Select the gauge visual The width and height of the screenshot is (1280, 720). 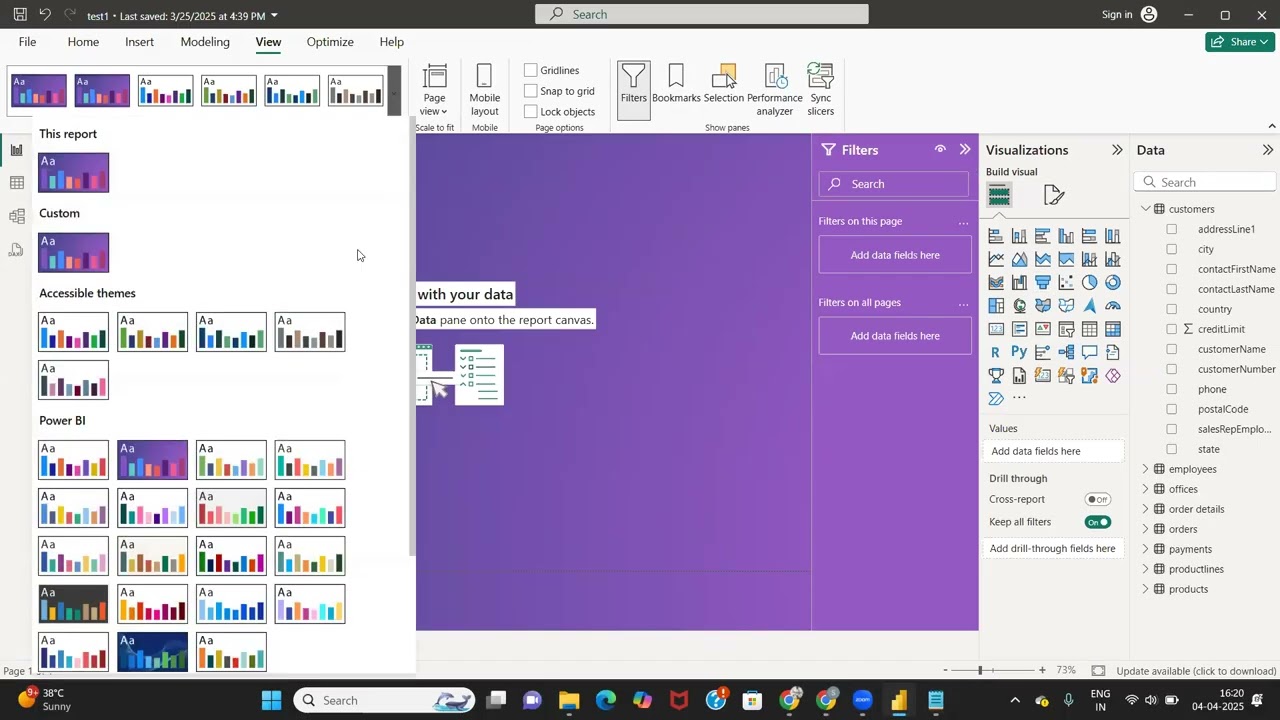pos(1113,306)
